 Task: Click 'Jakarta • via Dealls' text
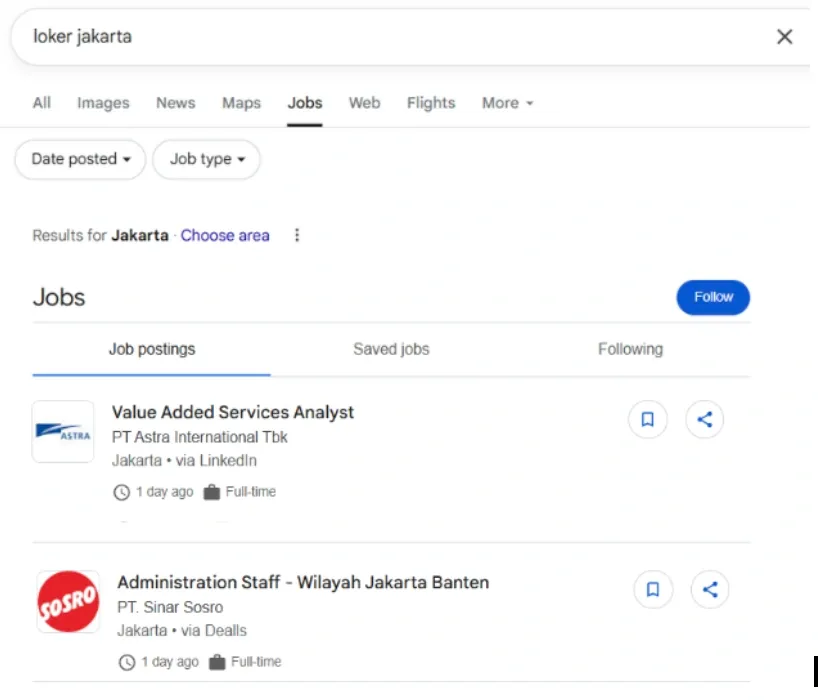[x=182, y=631]
